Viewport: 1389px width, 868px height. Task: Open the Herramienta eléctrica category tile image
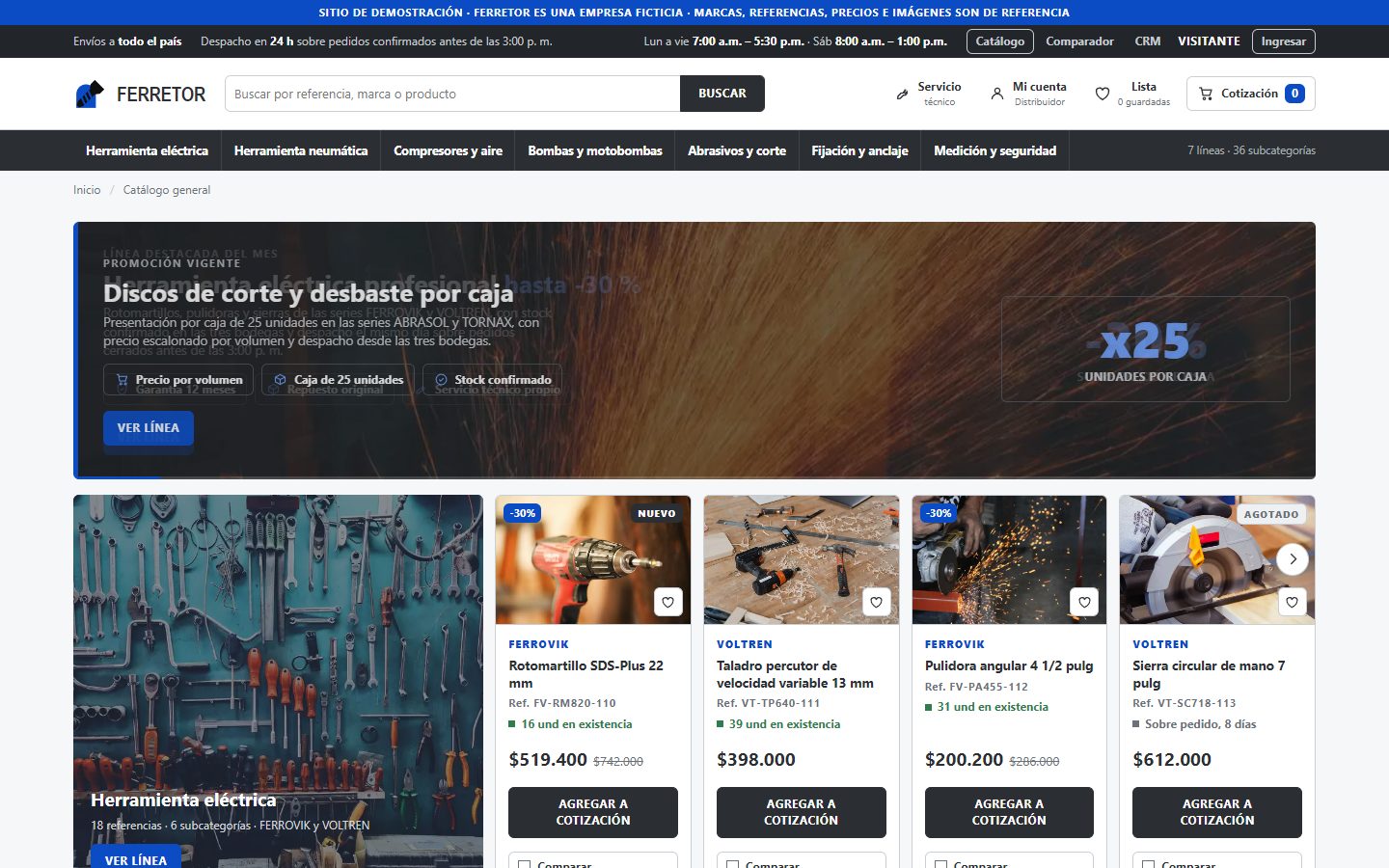[278, 681]
